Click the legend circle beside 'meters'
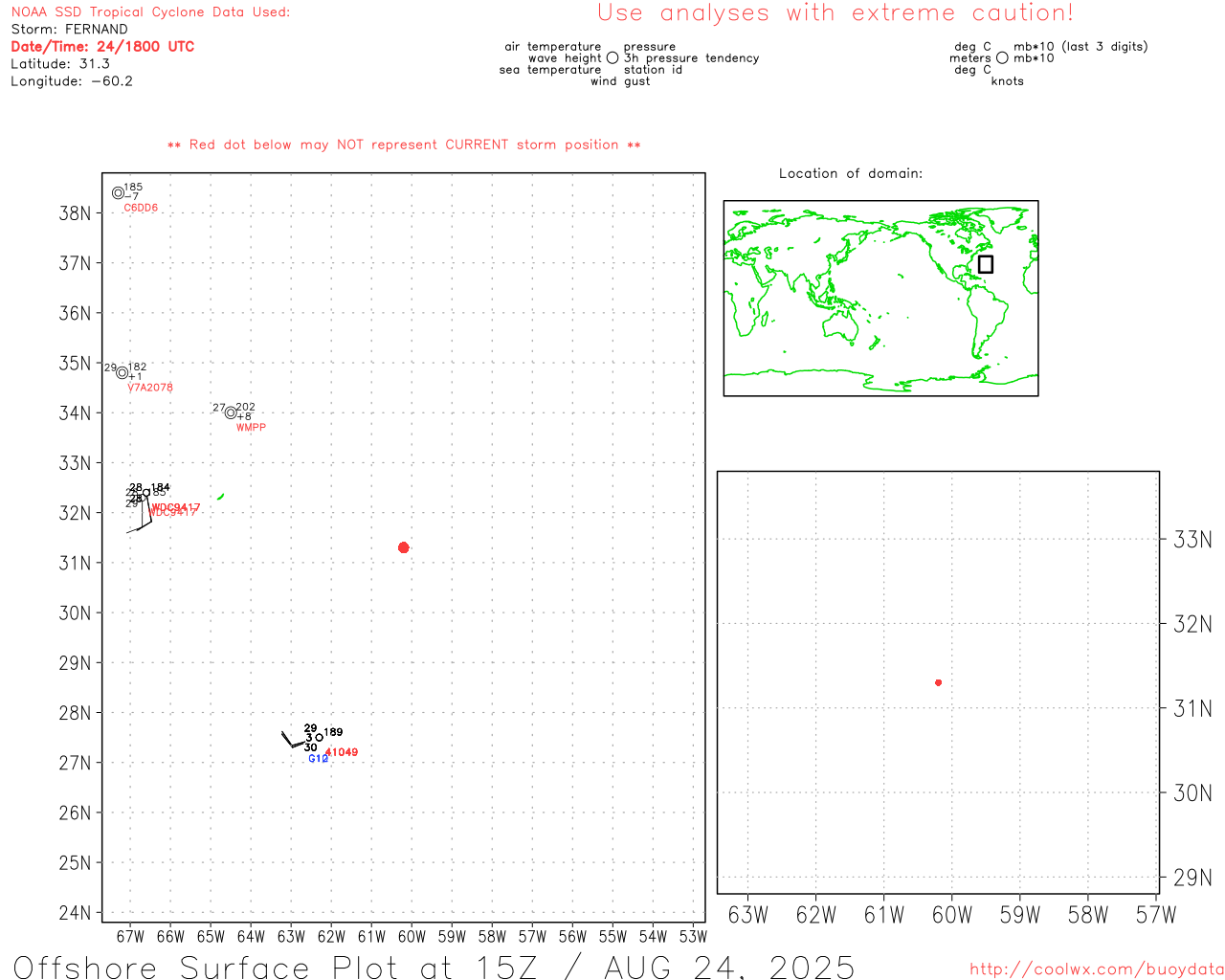This screenshot has width=1225, height=980. click(1002, 57)
